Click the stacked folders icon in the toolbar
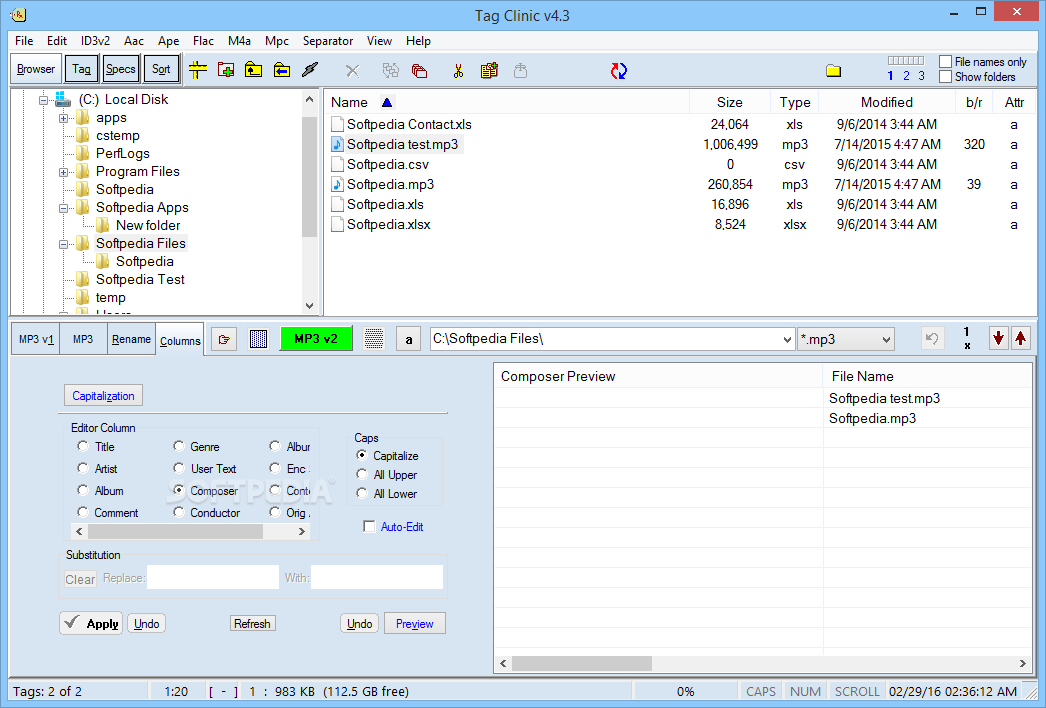Screen dimensions: 1046x708 (420, 71)
